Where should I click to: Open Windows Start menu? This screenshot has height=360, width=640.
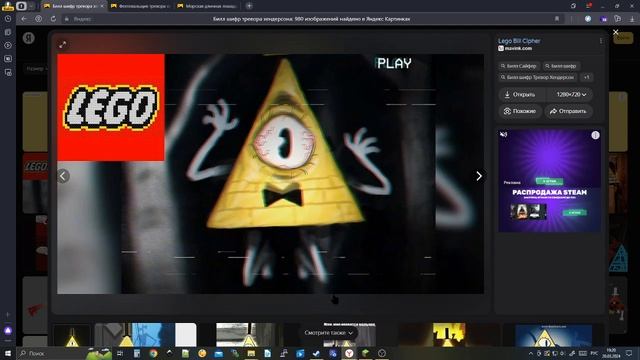[8, 353]
